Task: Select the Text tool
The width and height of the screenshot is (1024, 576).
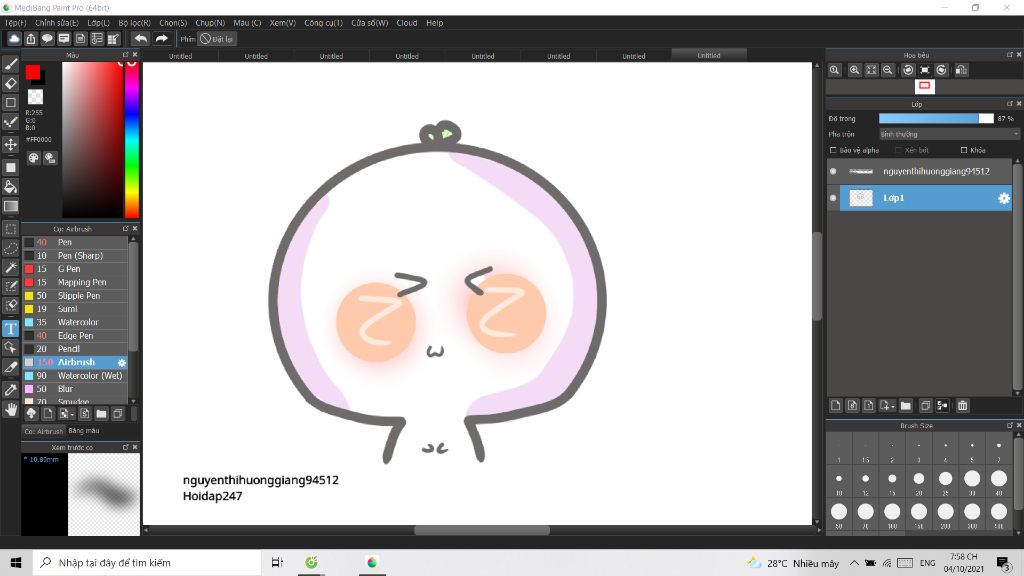Action: tap(10, 328)
